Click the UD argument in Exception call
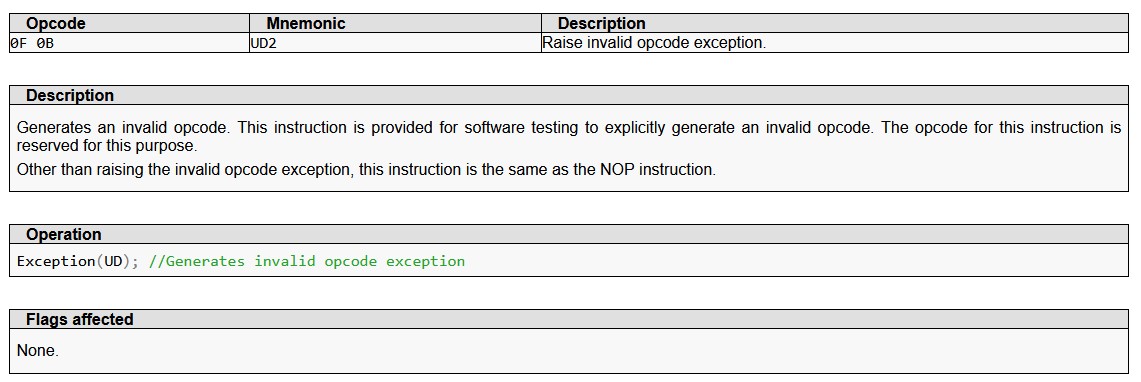Viewport: 1141px width, 382px height. (114, 261)
